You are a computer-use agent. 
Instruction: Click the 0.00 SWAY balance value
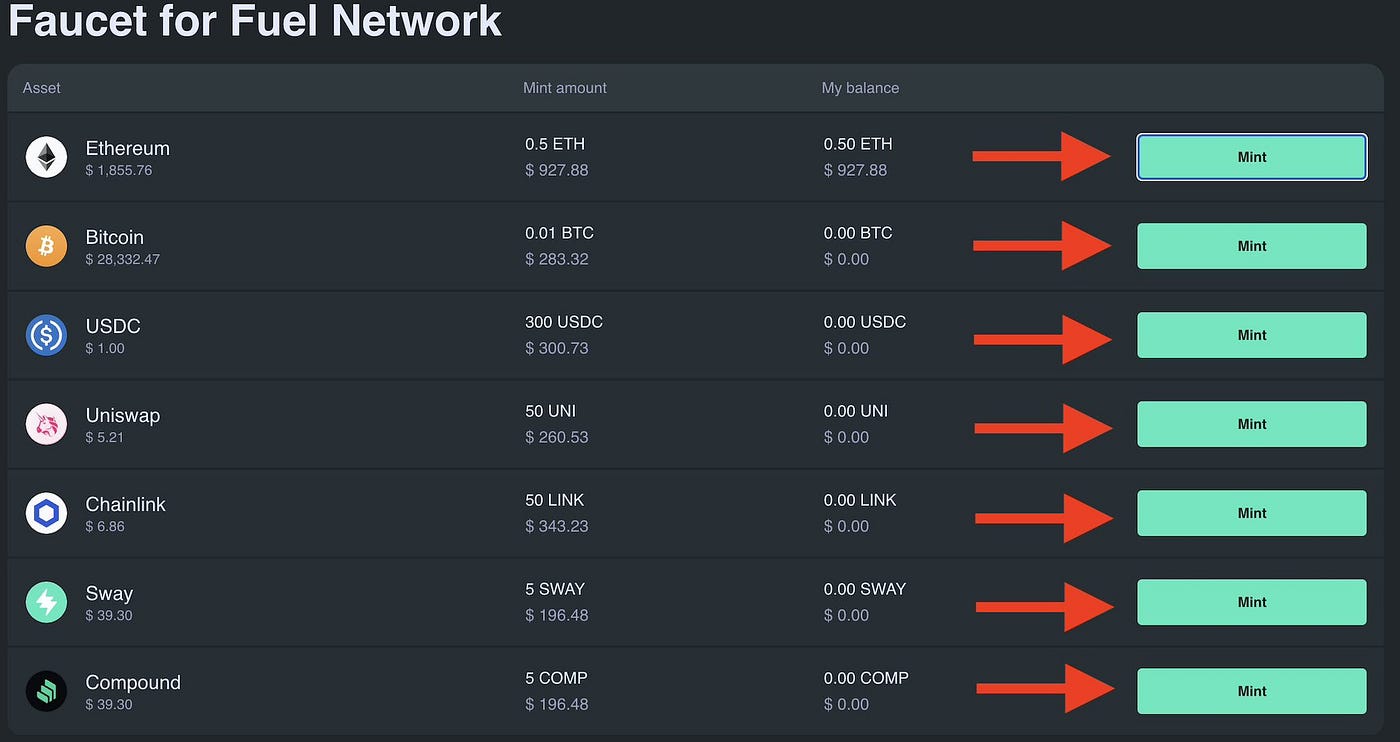point(865,589)
